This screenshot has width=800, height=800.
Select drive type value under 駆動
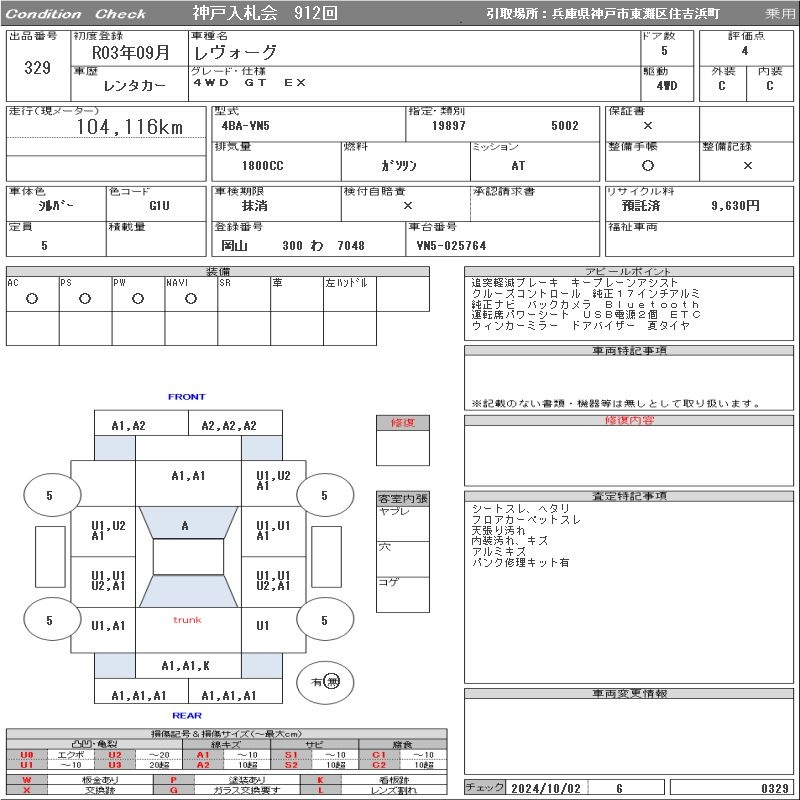tap(667, 86)
